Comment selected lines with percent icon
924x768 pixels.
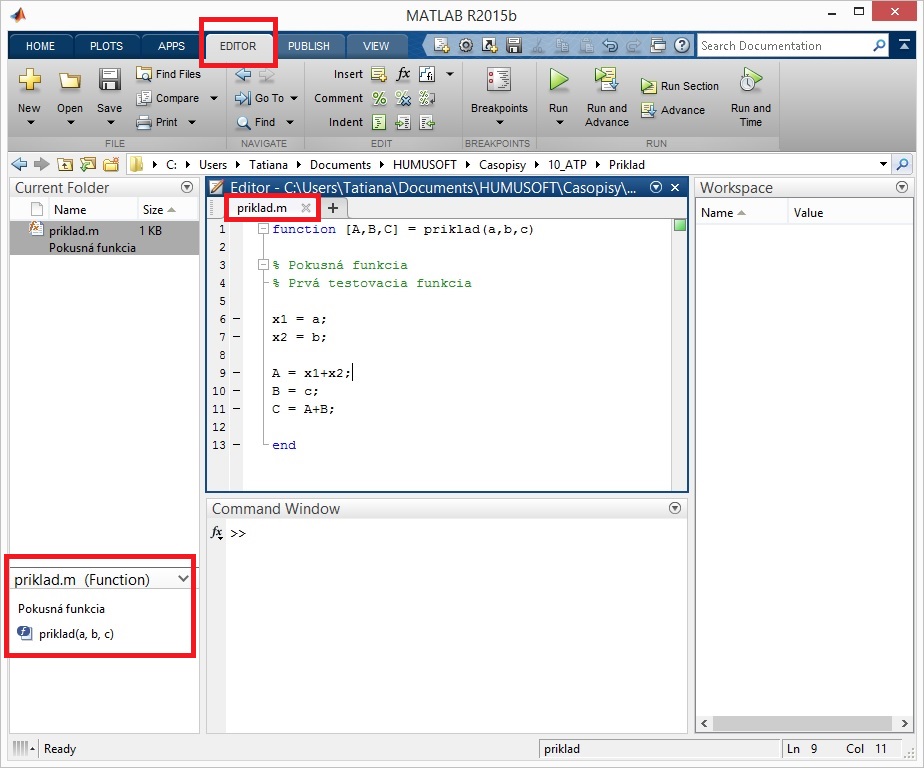[x=379, y=98]
